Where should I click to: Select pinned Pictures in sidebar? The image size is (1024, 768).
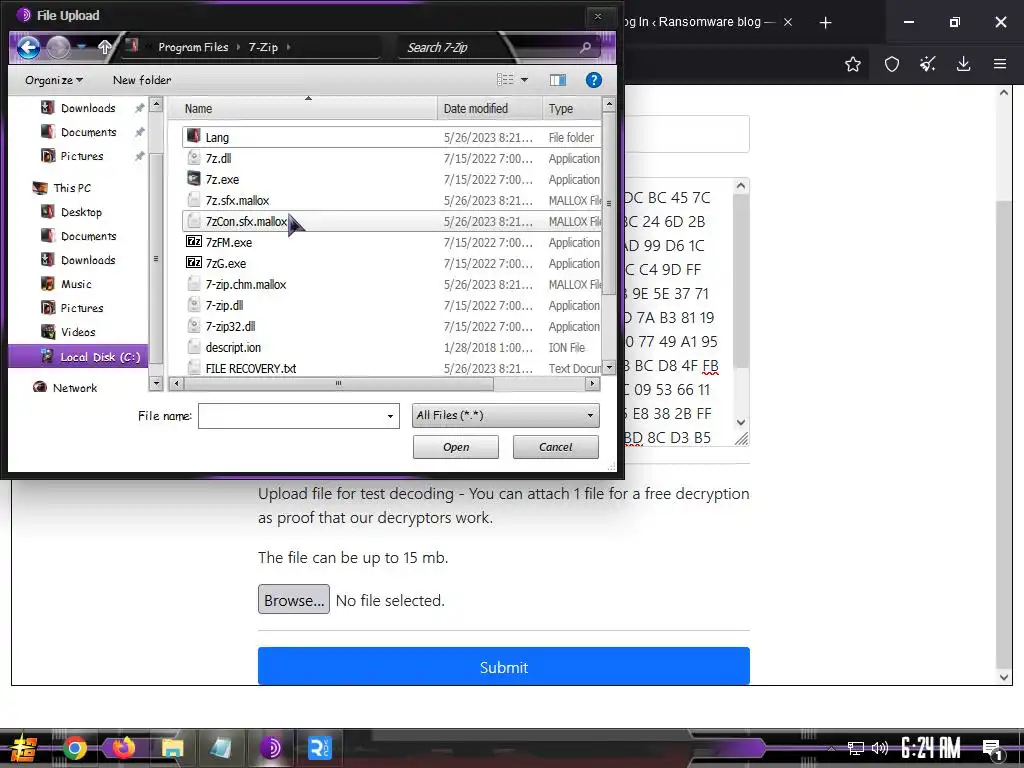[x=82, y=156]
